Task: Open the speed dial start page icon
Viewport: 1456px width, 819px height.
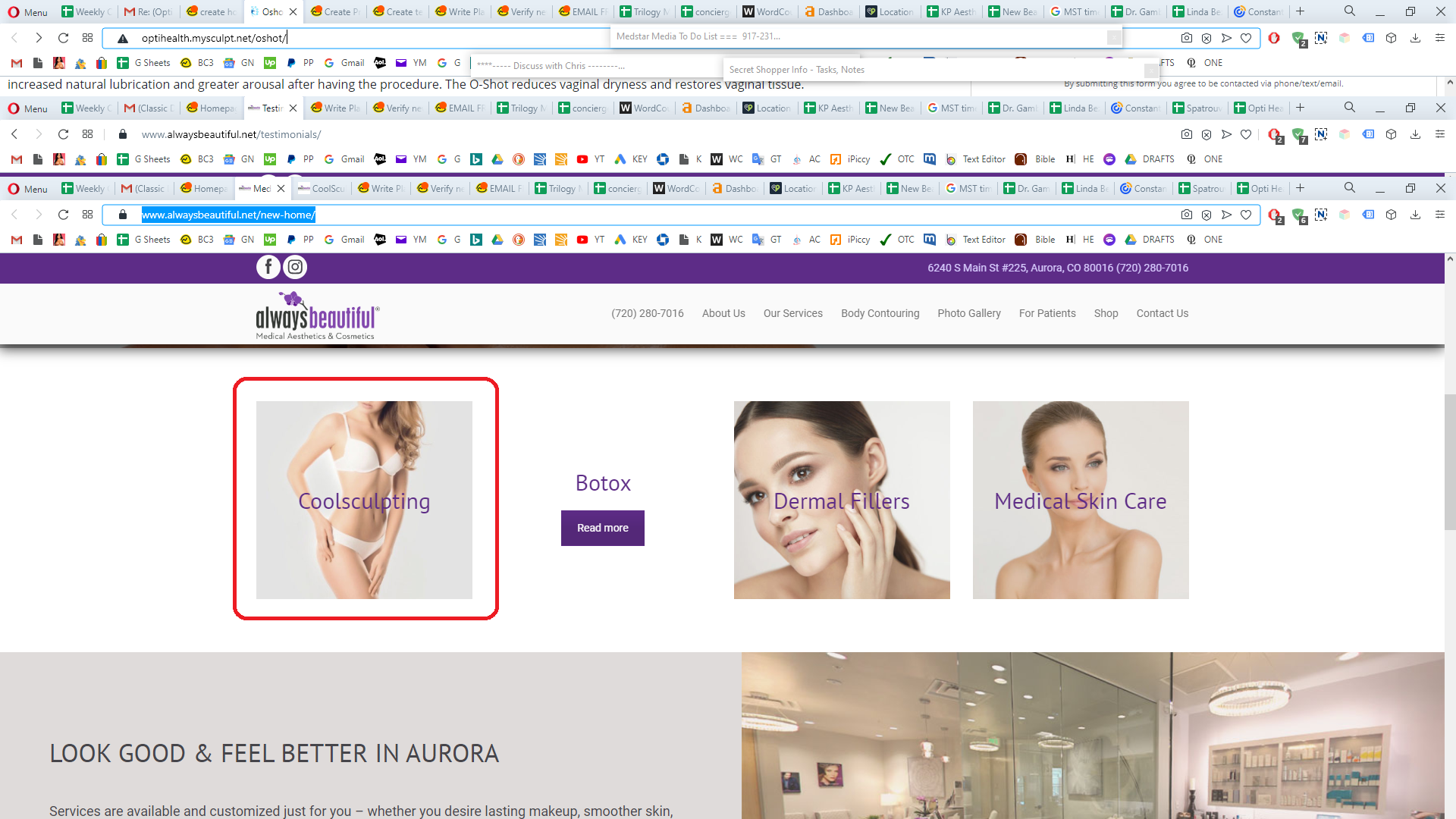Action: (x=88, y=215)
